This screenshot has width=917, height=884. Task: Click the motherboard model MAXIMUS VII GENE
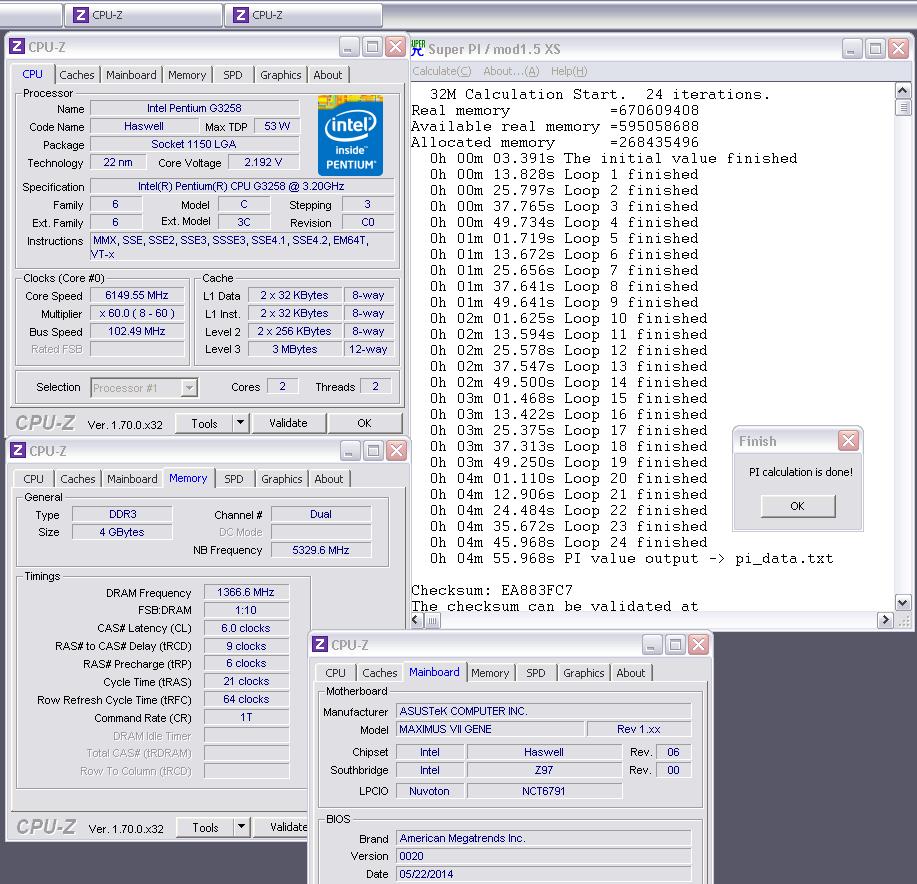tap(490, 729)
